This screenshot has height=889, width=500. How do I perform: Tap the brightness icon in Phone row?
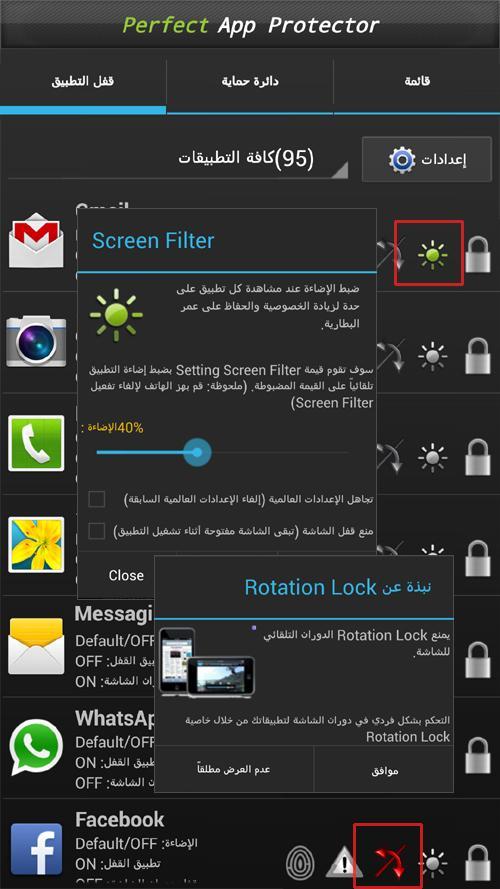(433, 457)
